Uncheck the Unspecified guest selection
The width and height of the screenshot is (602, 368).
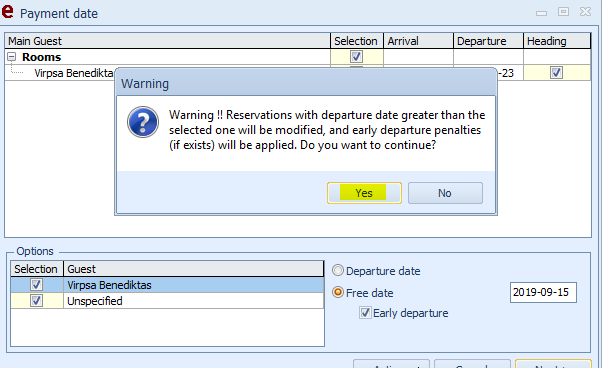[x=36, y=300]
